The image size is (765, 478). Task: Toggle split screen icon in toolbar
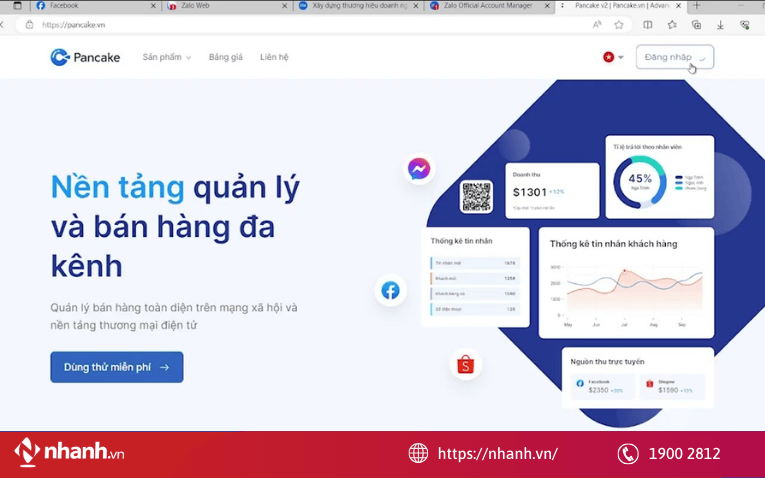point(647,24)
